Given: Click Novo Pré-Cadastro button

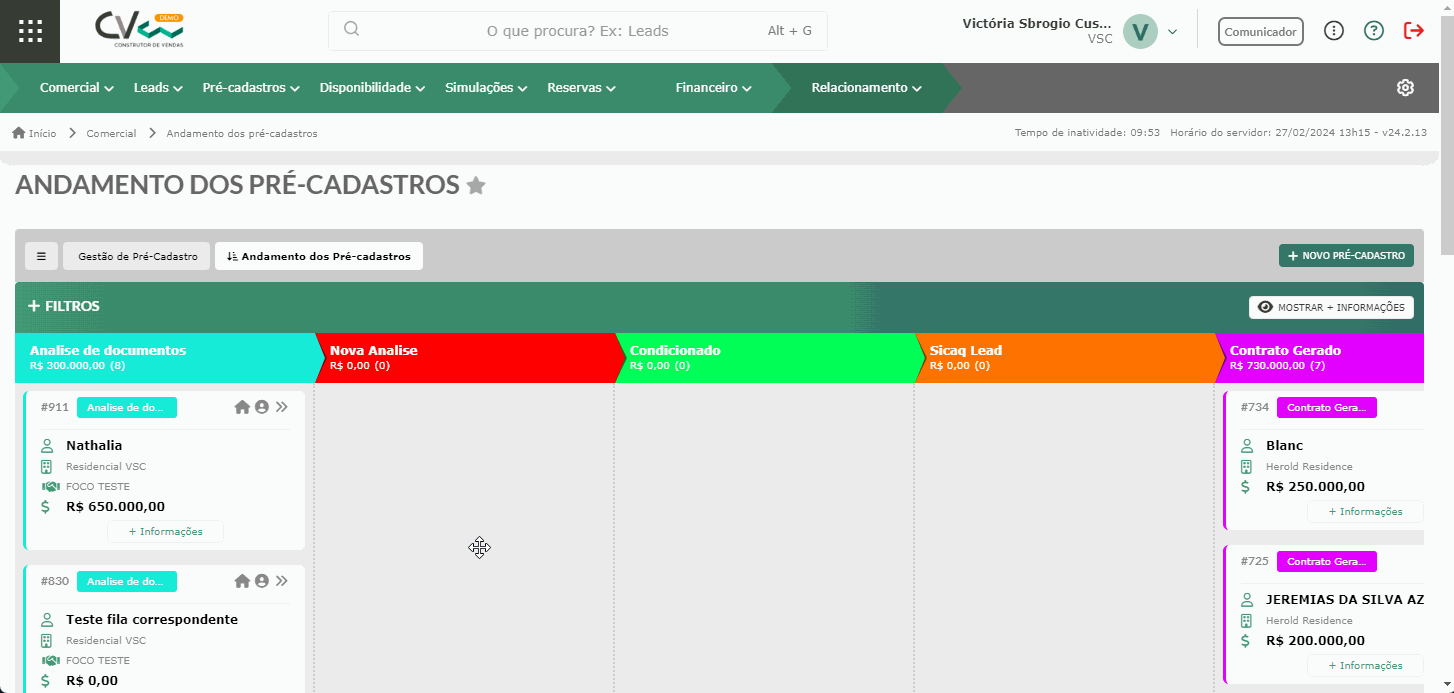Looking at the screenshot, I should coord(1346,256).
